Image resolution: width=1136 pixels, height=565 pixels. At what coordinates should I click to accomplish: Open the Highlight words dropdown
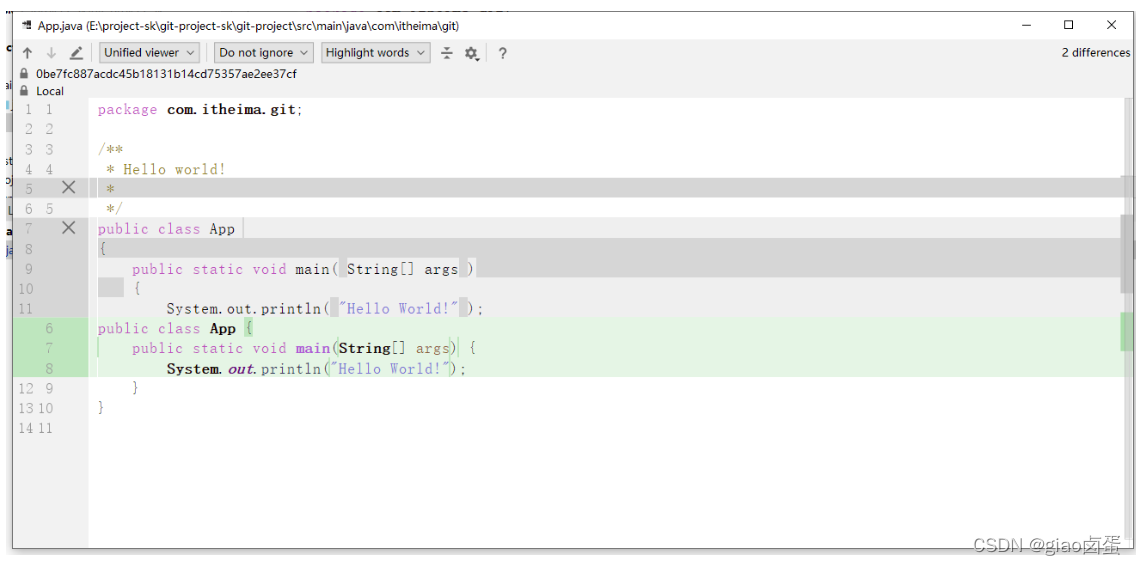[x=375, y=52]
